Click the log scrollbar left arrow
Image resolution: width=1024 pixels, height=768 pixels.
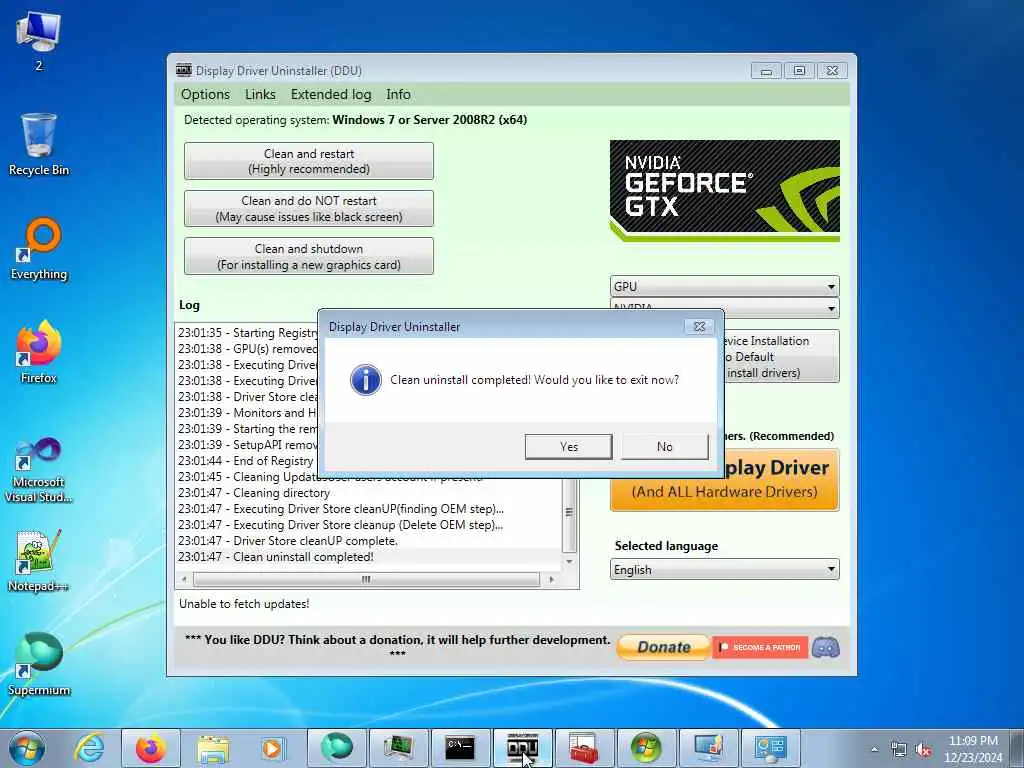pos(184,579)
